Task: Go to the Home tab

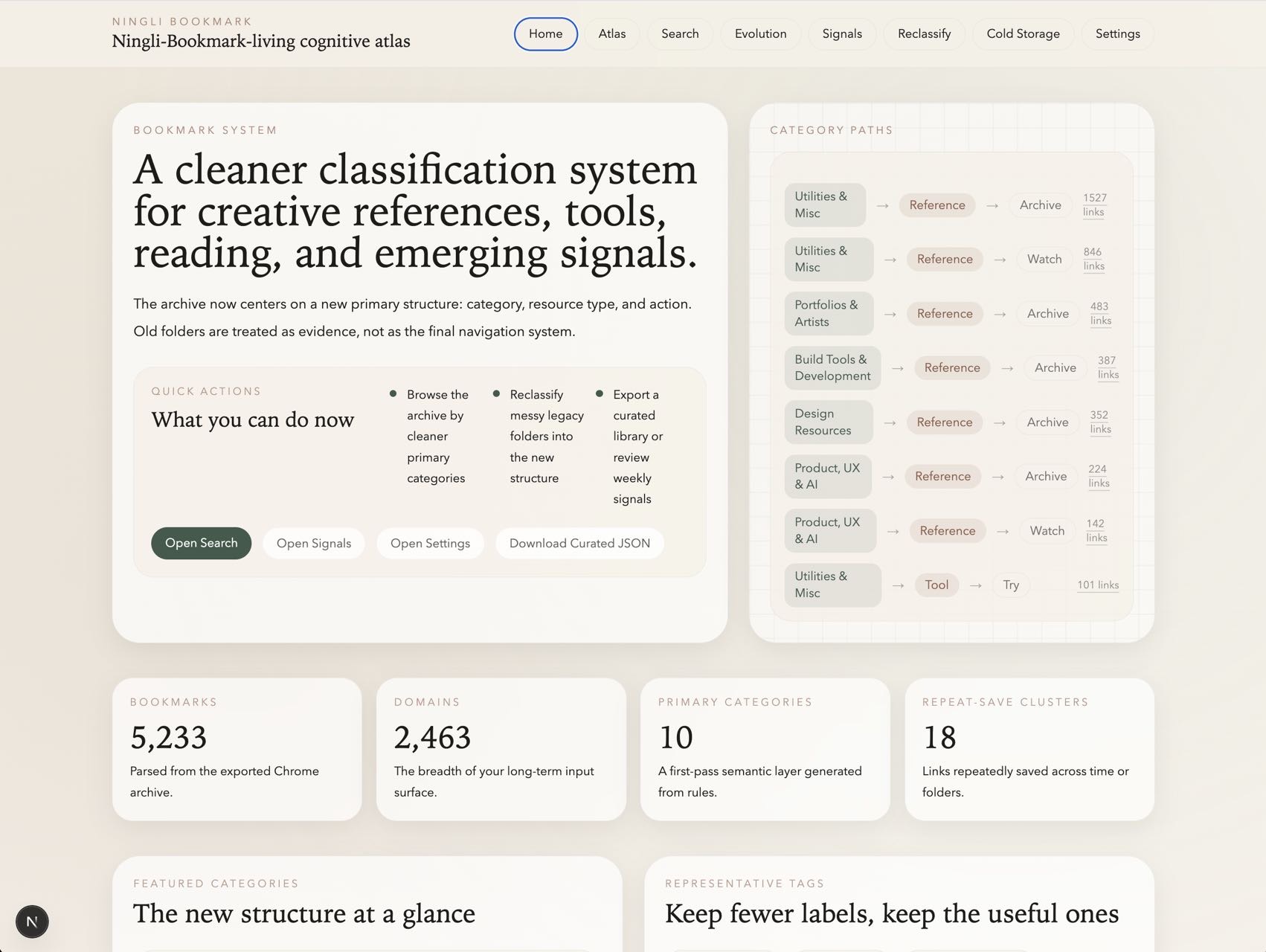Action: point(546,34)
